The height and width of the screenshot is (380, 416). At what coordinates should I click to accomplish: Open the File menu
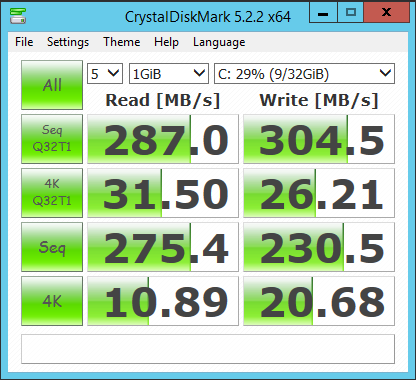pyautogui.click(x=24, y=42)
